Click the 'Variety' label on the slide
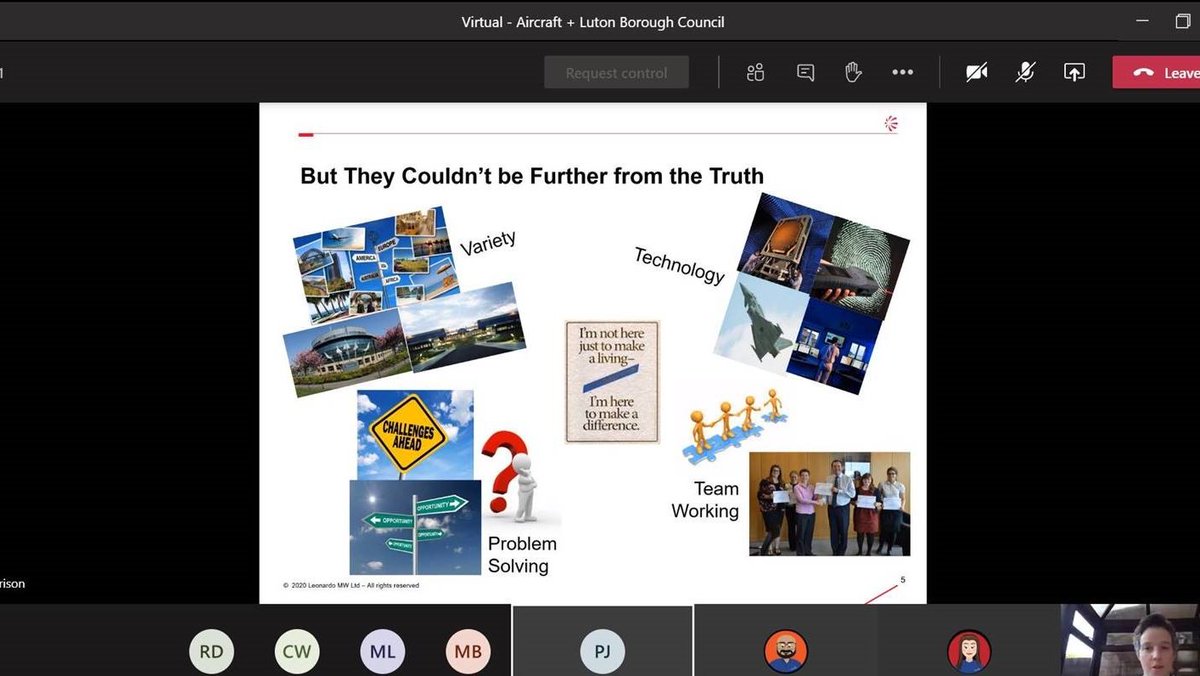1200x676 pixels. pos(488,243)
